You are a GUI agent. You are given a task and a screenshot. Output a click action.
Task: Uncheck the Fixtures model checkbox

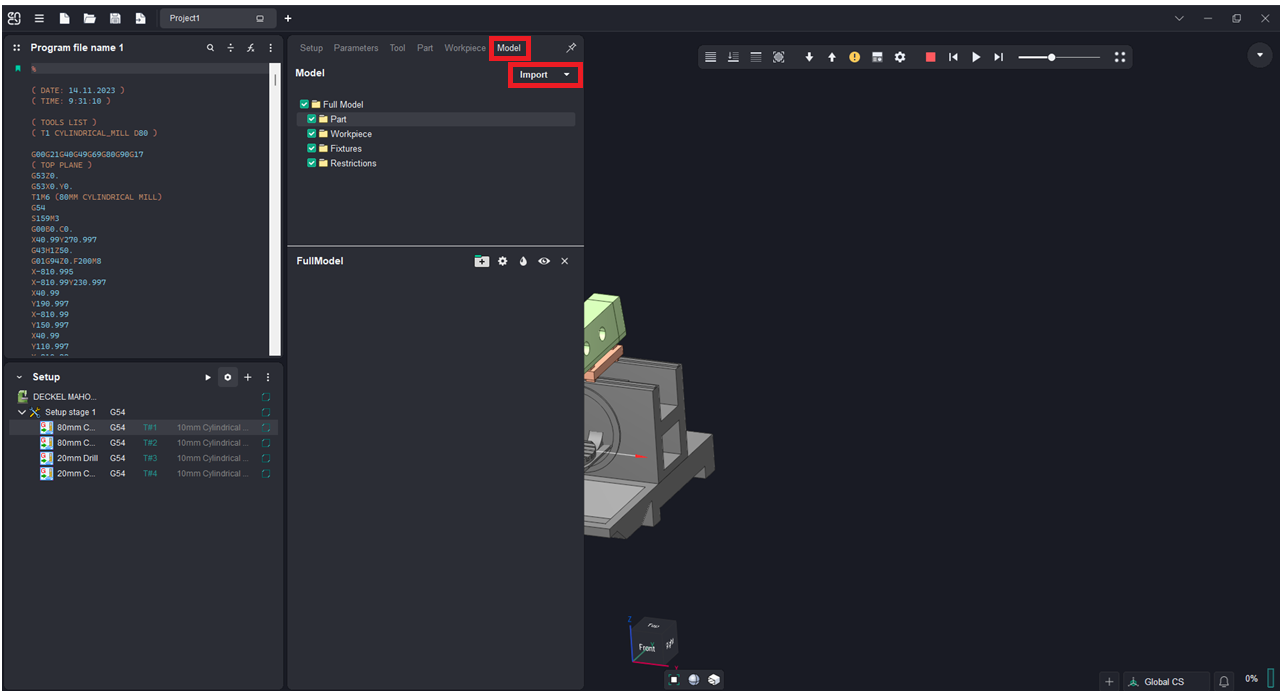coord(312,149)
